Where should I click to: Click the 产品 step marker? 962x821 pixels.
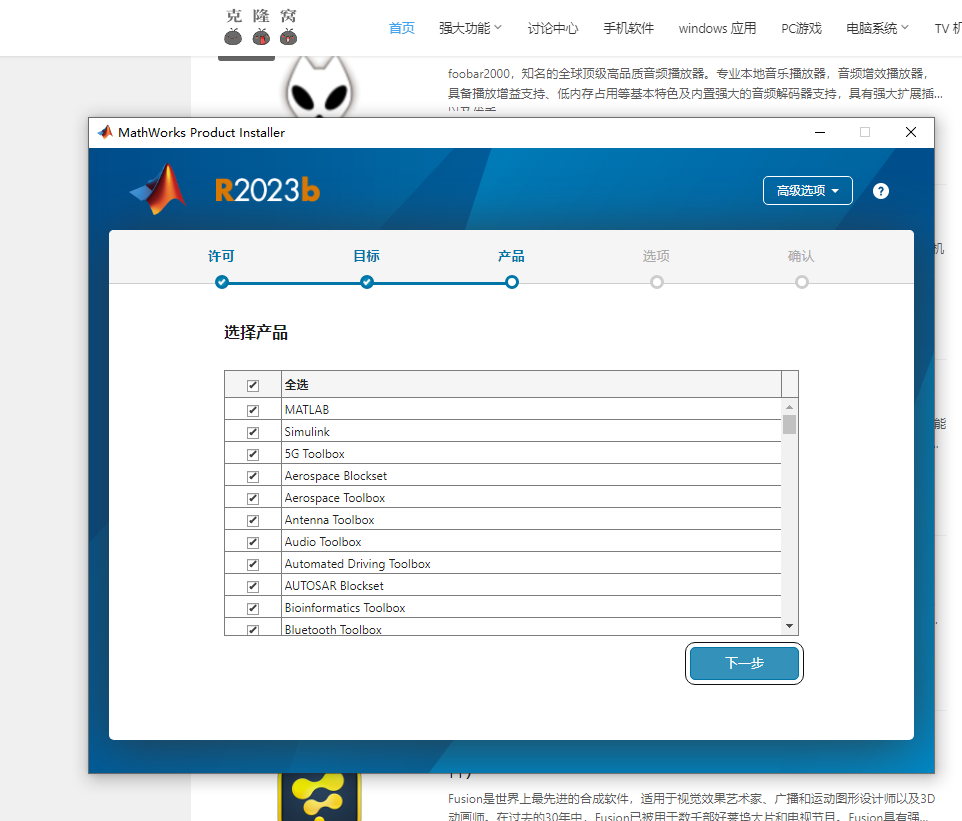(512, 282)
